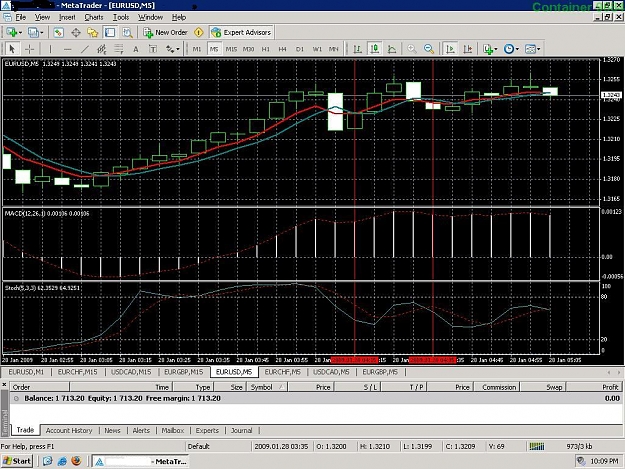Viewport: 625px width, 469px height.
Task: Switch to D1 timeframe
Action: [x=300, y=49]
